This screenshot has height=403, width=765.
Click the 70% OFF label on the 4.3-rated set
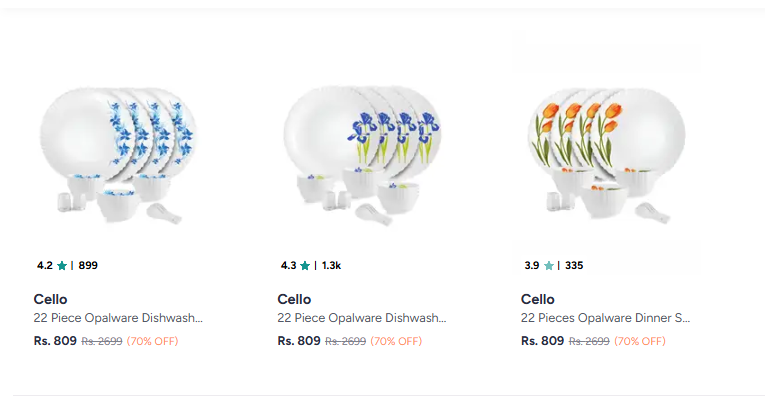(396, 341)
